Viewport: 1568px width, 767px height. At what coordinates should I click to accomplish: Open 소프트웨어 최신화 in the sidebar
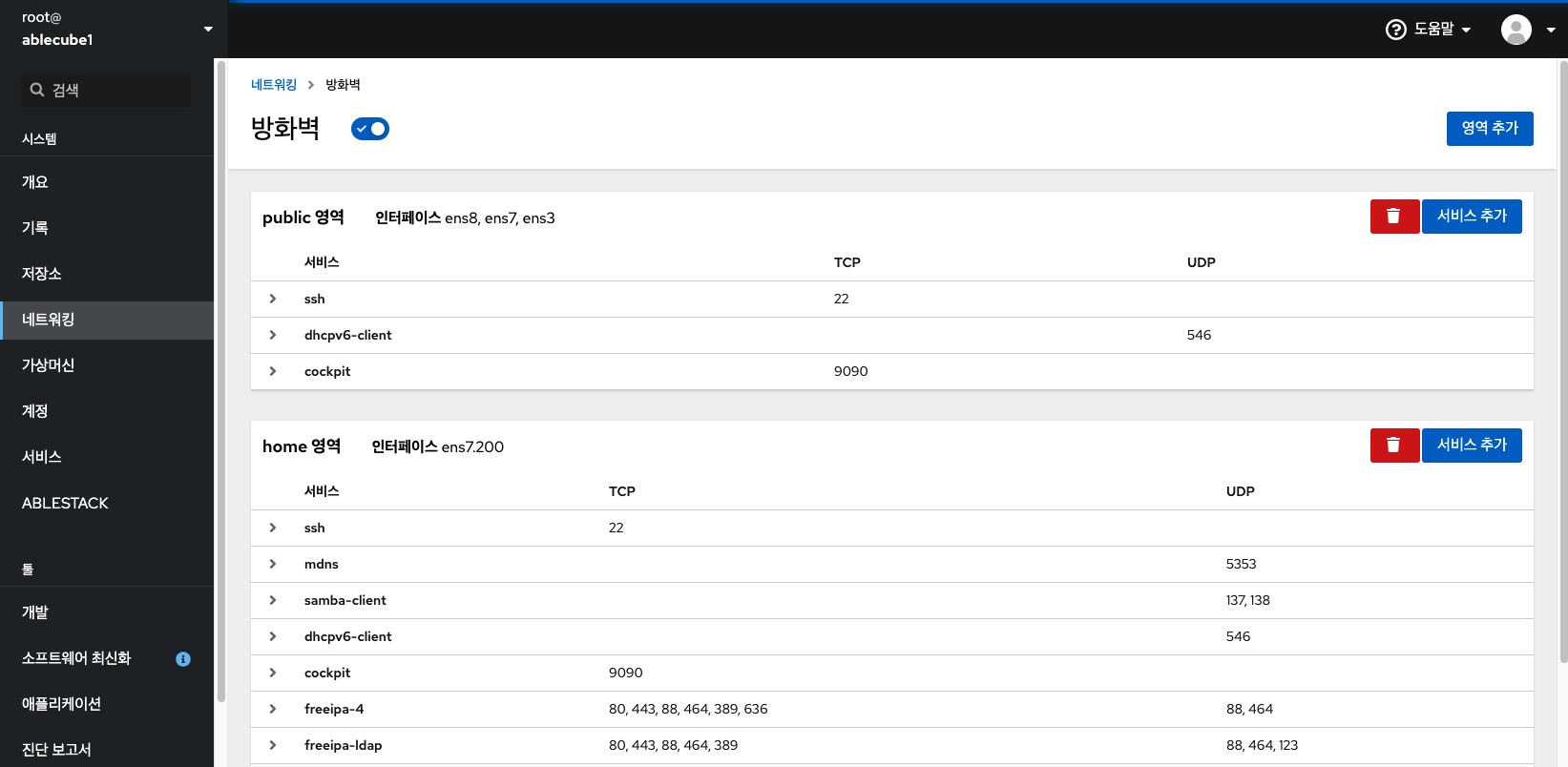107,658
